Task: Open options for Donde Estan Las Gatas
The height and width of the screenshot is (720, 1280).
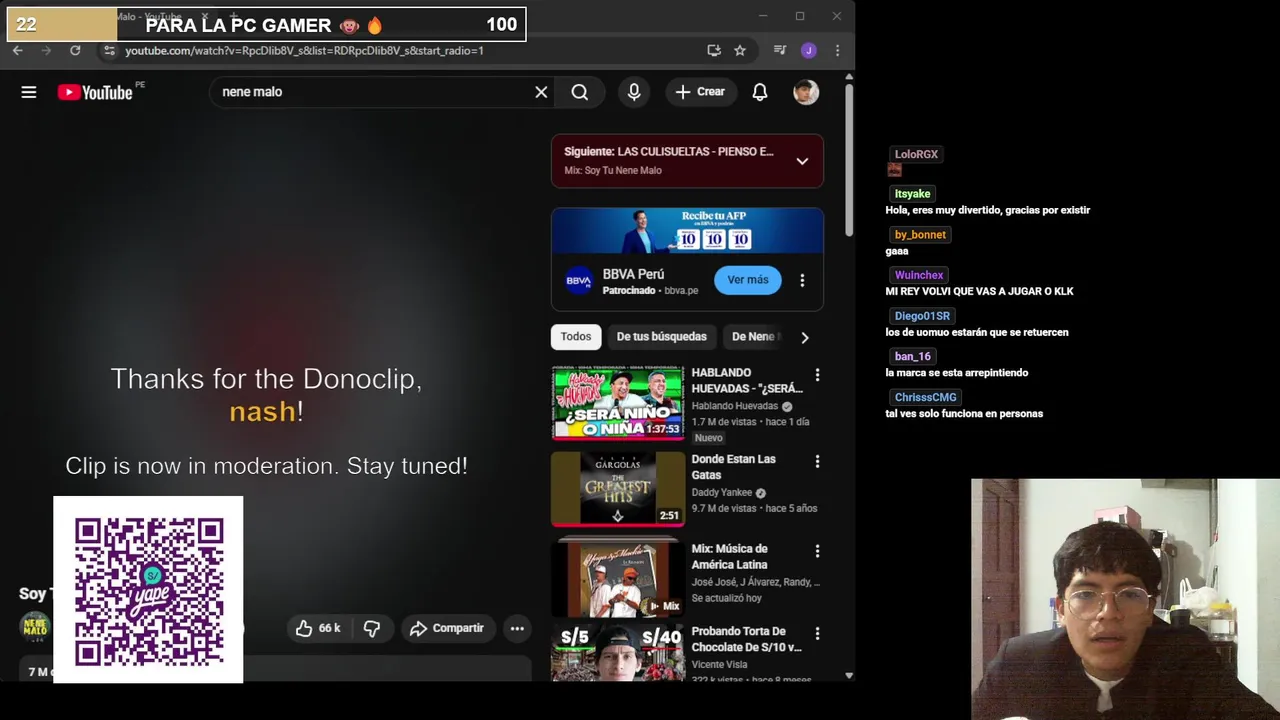Action: point(817,461)
